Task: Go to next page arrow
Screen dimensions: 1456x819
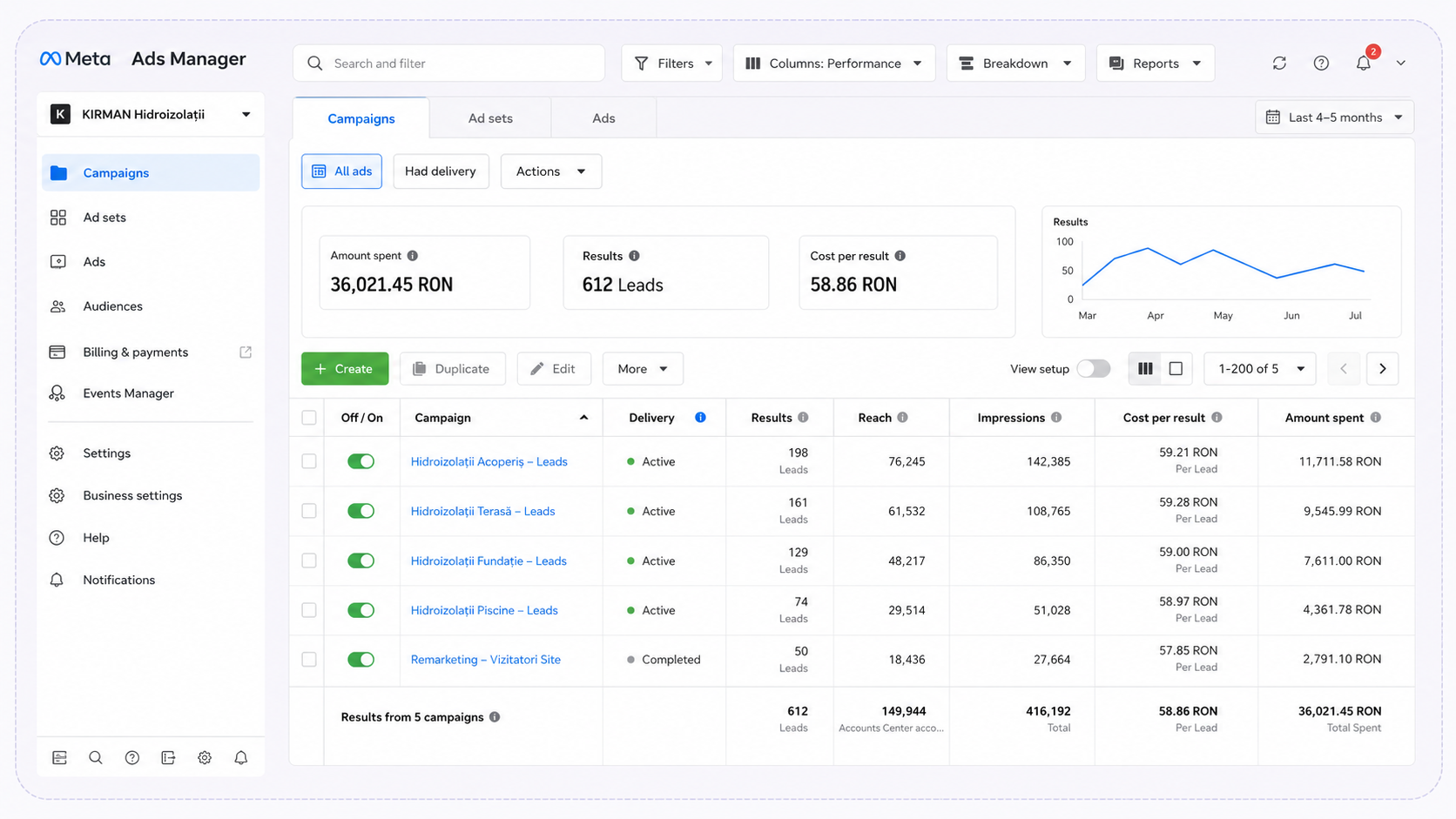Action: [x=1383, y=369]
